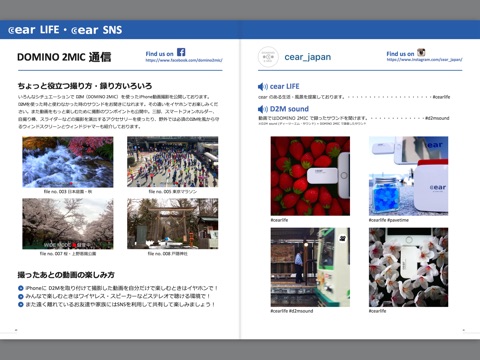Open the tram at station Instagram photo
This screenshot has width=480, height=360.
[310, 267]
